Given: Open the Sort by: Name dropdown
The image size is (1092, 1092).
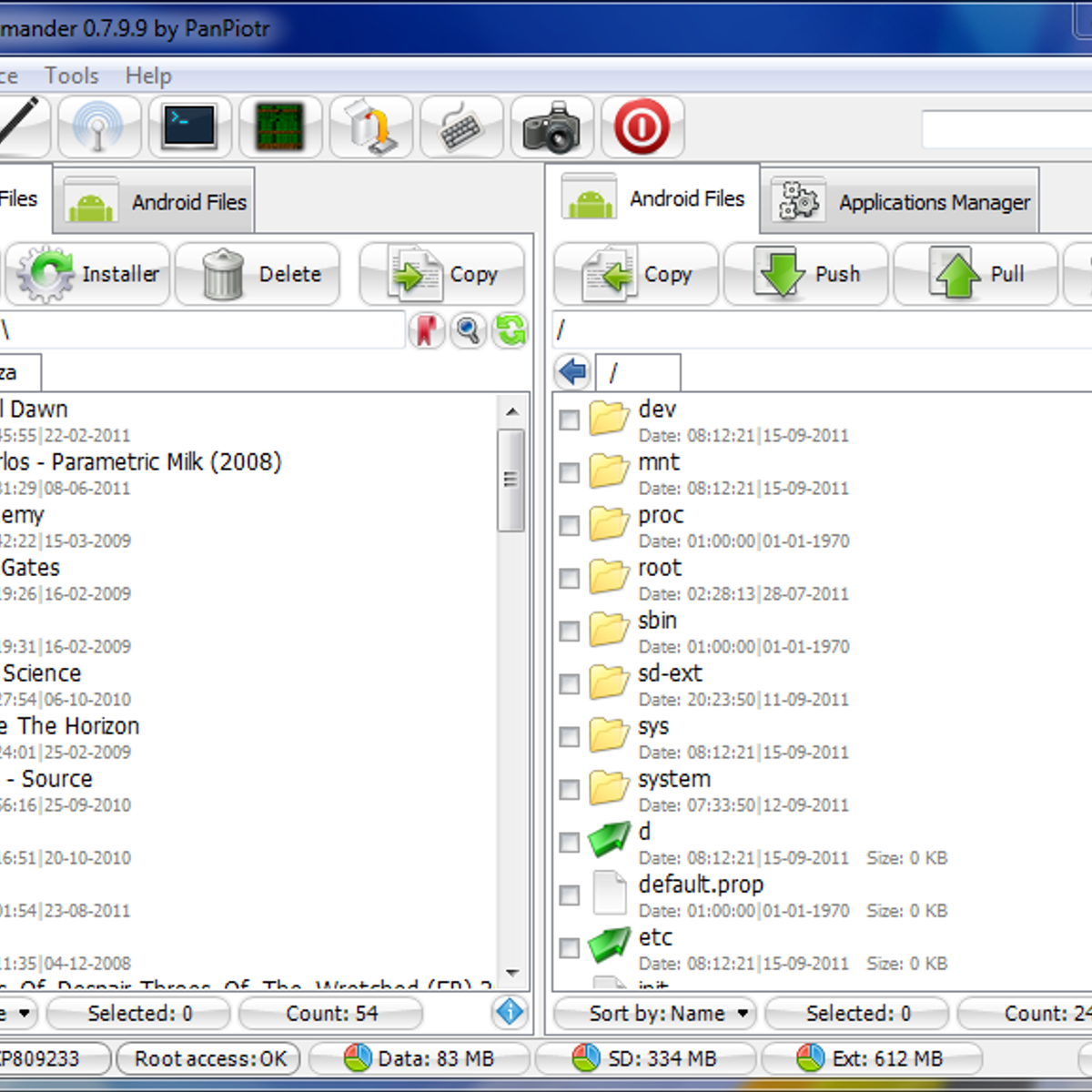Looking at the screenshot, I should (x=655, y=1013).
